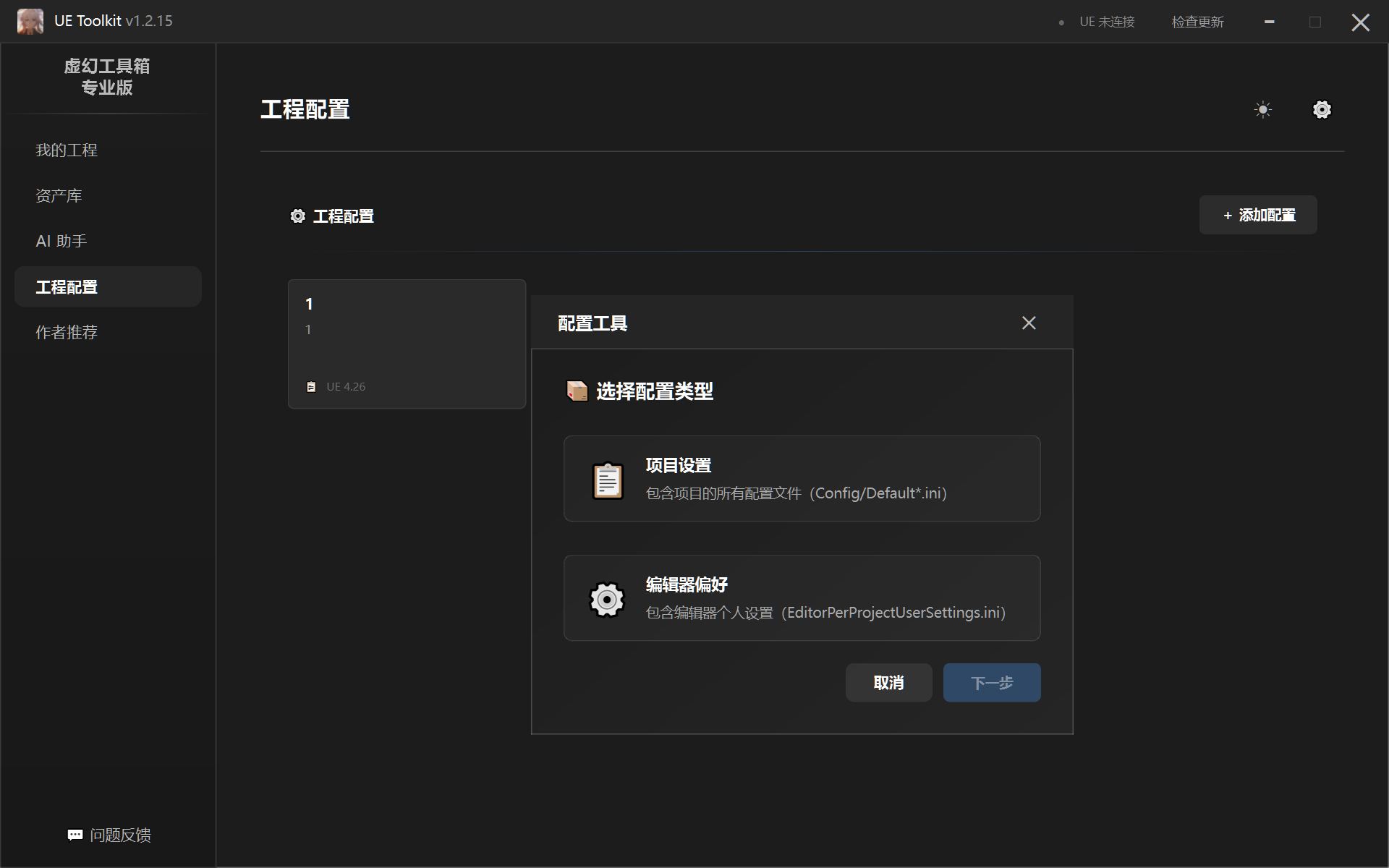
Task: Click the 下一步 button
Action: tap(992, 683)
